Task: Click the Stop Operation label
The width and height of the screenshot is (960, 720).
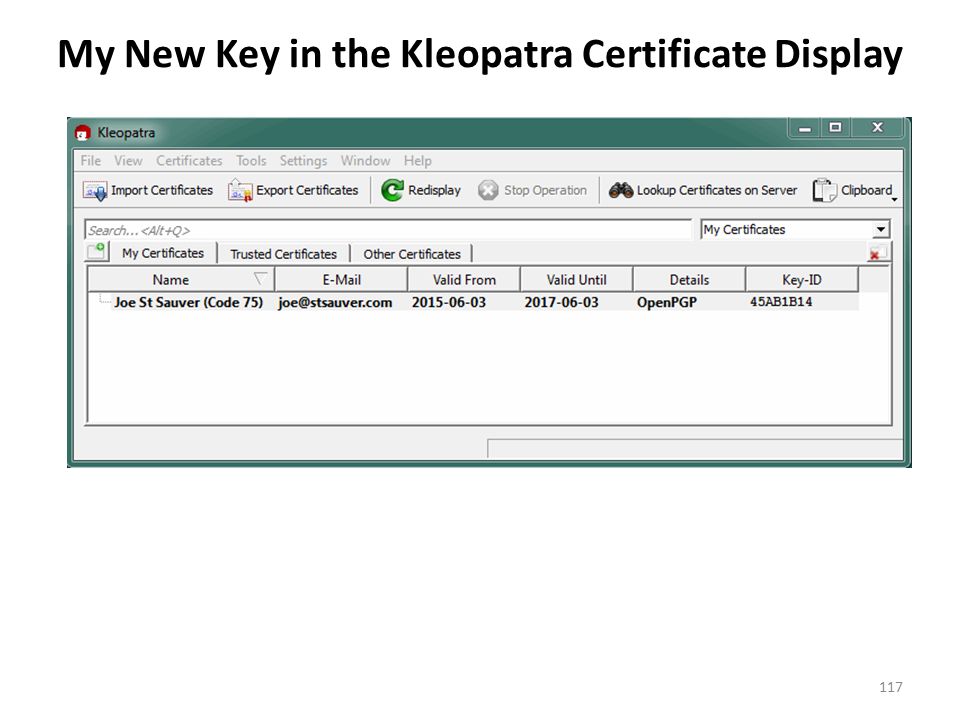Action: (x=546, y=190)
